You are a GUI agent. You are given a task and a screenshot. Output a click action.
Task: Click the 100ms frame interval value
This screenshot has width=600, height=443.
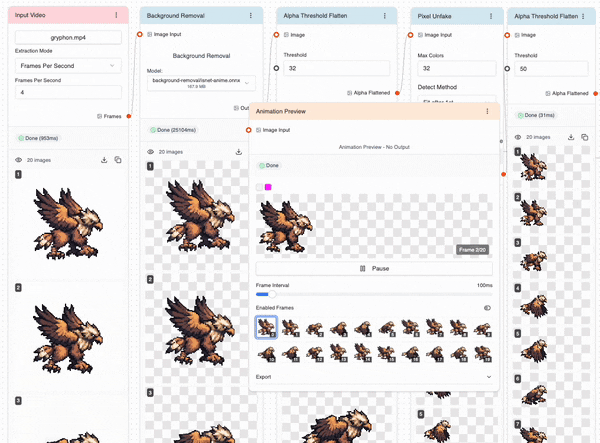click(484, 285)
